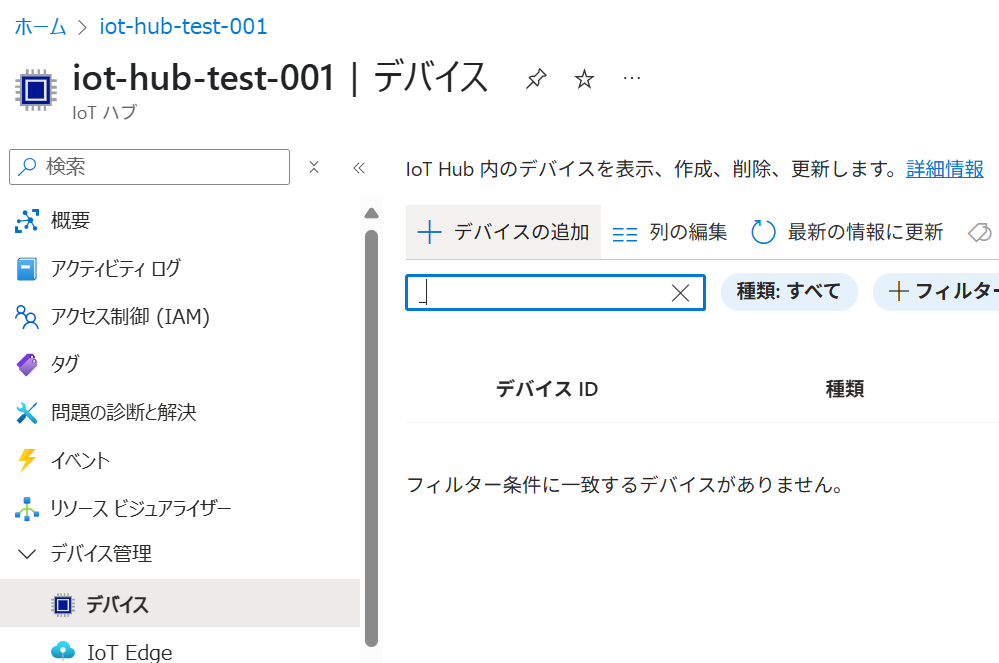Click the IoT hub chip icon beside title
The image size is (999, 663).
(x=36, y=90)
